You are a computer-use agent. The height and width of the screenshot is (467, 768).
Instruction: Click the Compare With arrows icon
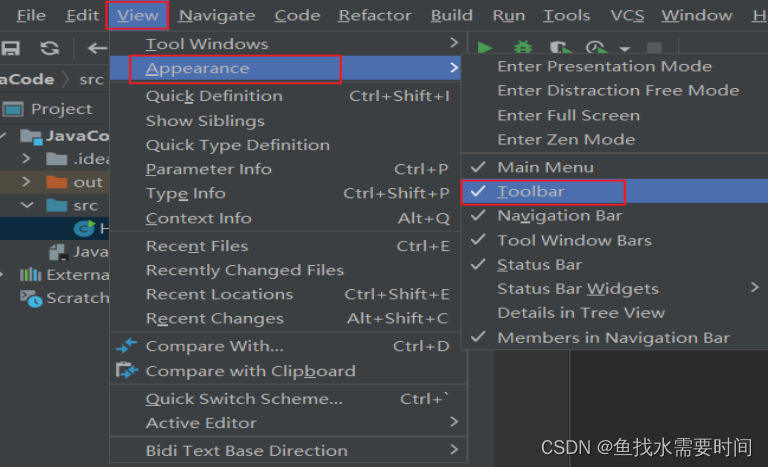(126, 346)
